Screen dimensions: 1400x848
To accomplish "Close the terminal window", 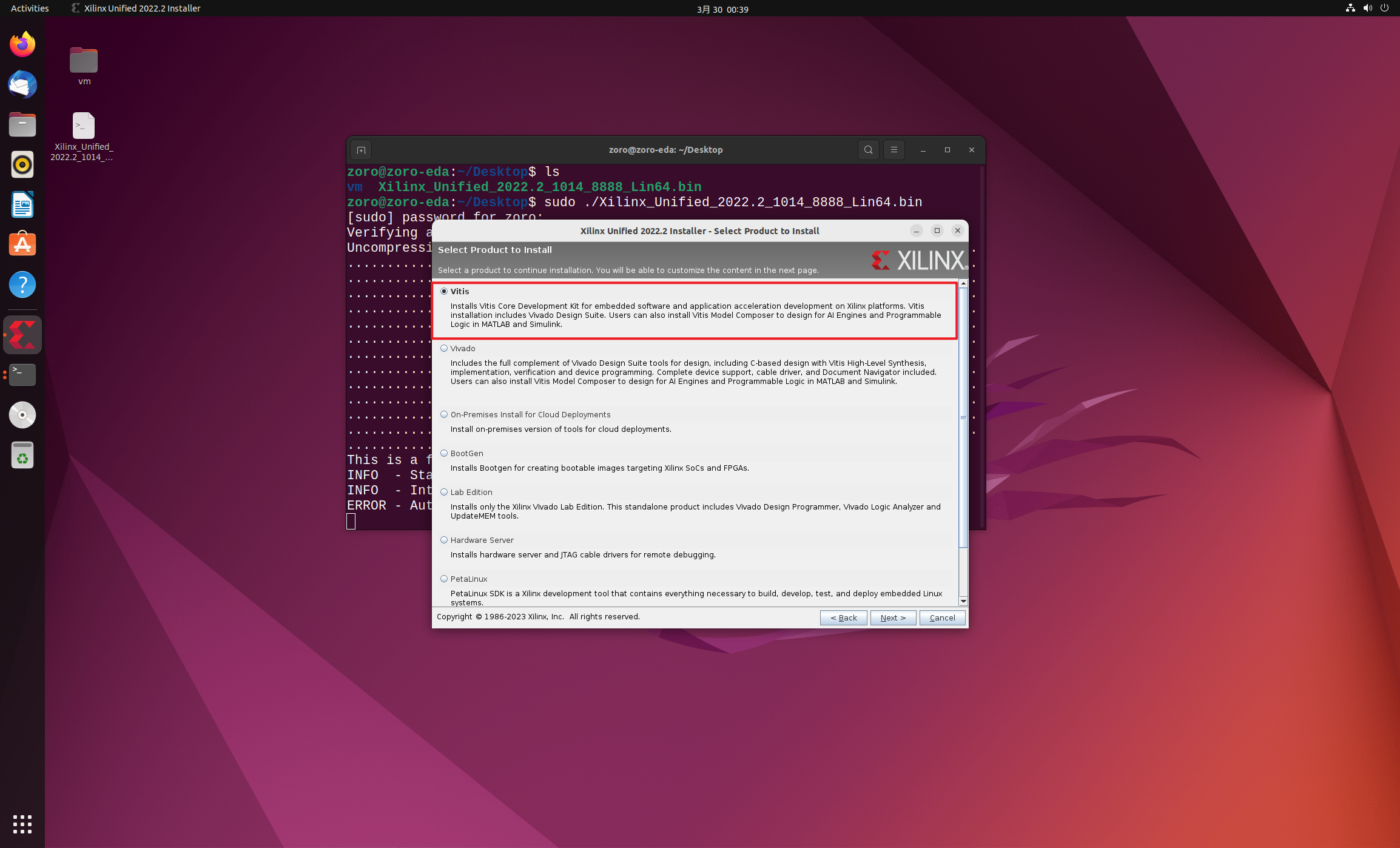I will click(972, 150).
